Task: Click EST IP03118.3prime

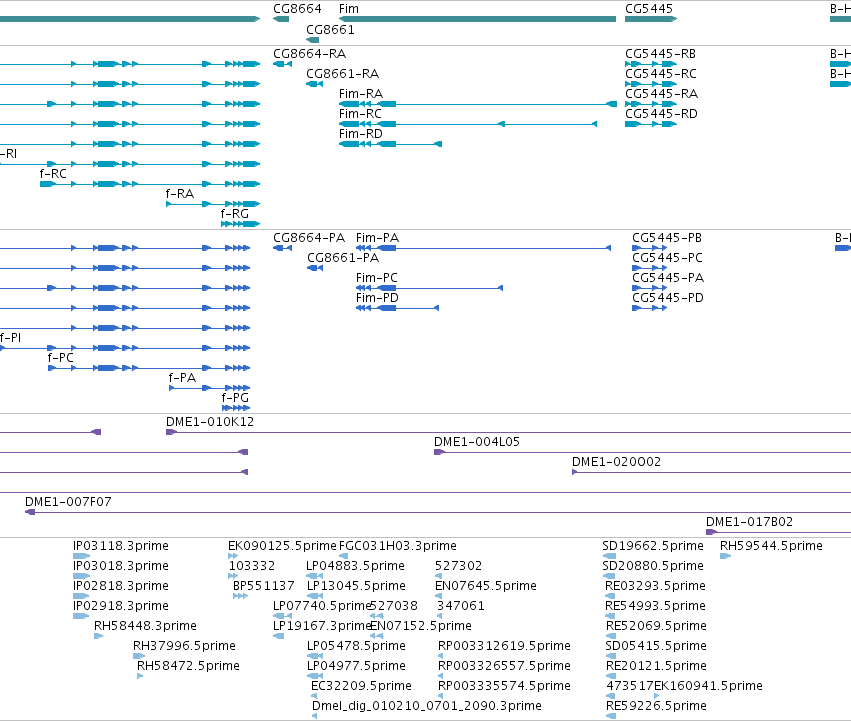Action: (x=121, y=546)
